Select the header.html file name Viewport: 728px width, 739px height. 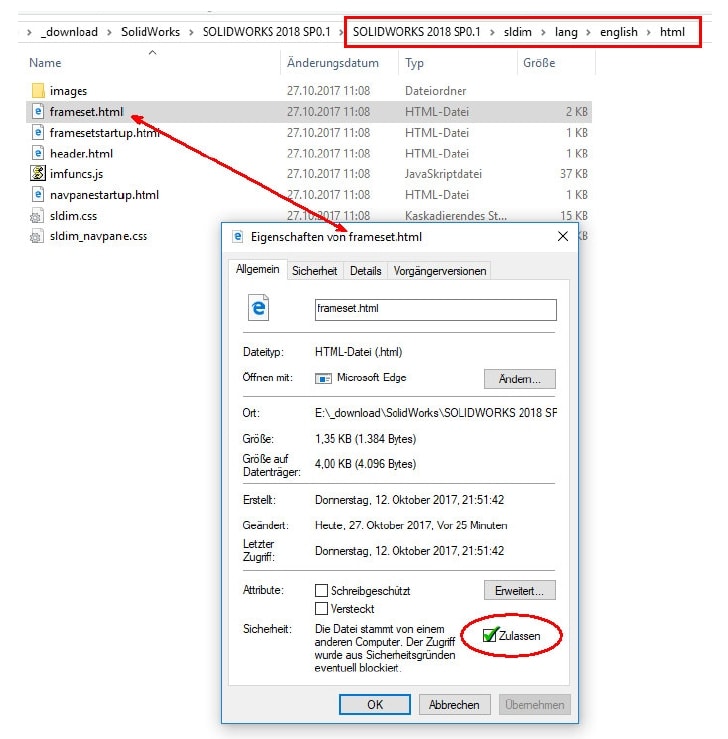(x=82, y=154)
